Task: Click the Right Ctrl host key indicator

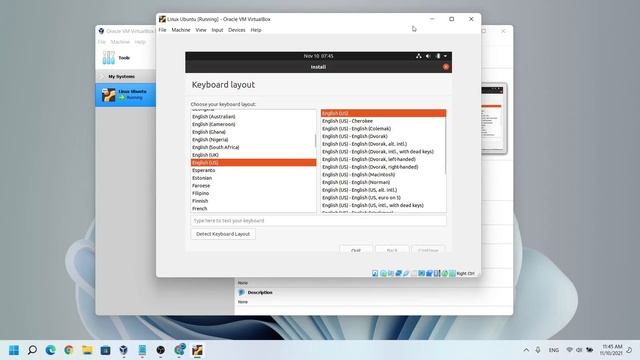Action: [465, 273]
